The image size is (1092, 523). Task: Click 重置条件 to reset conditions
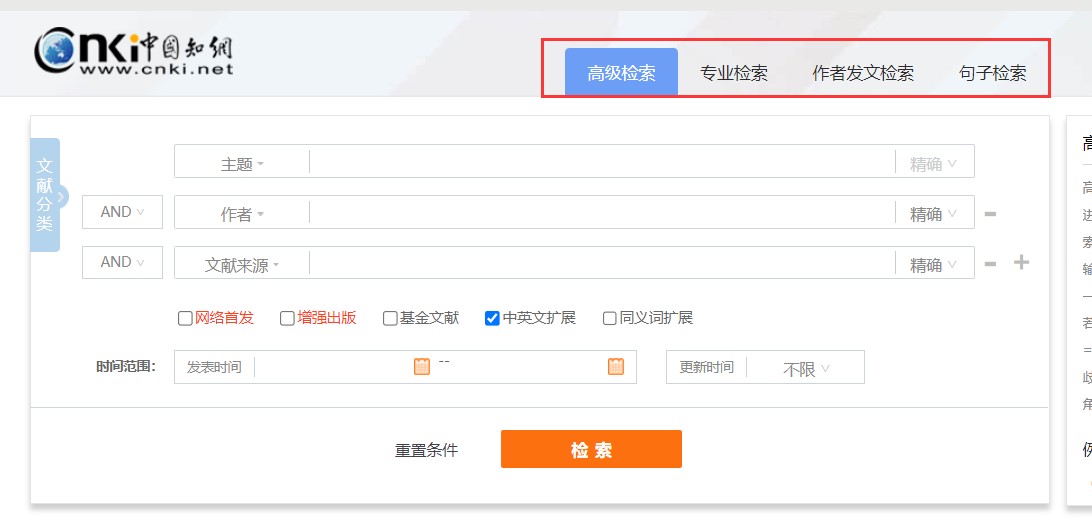[x=426, y=450]
